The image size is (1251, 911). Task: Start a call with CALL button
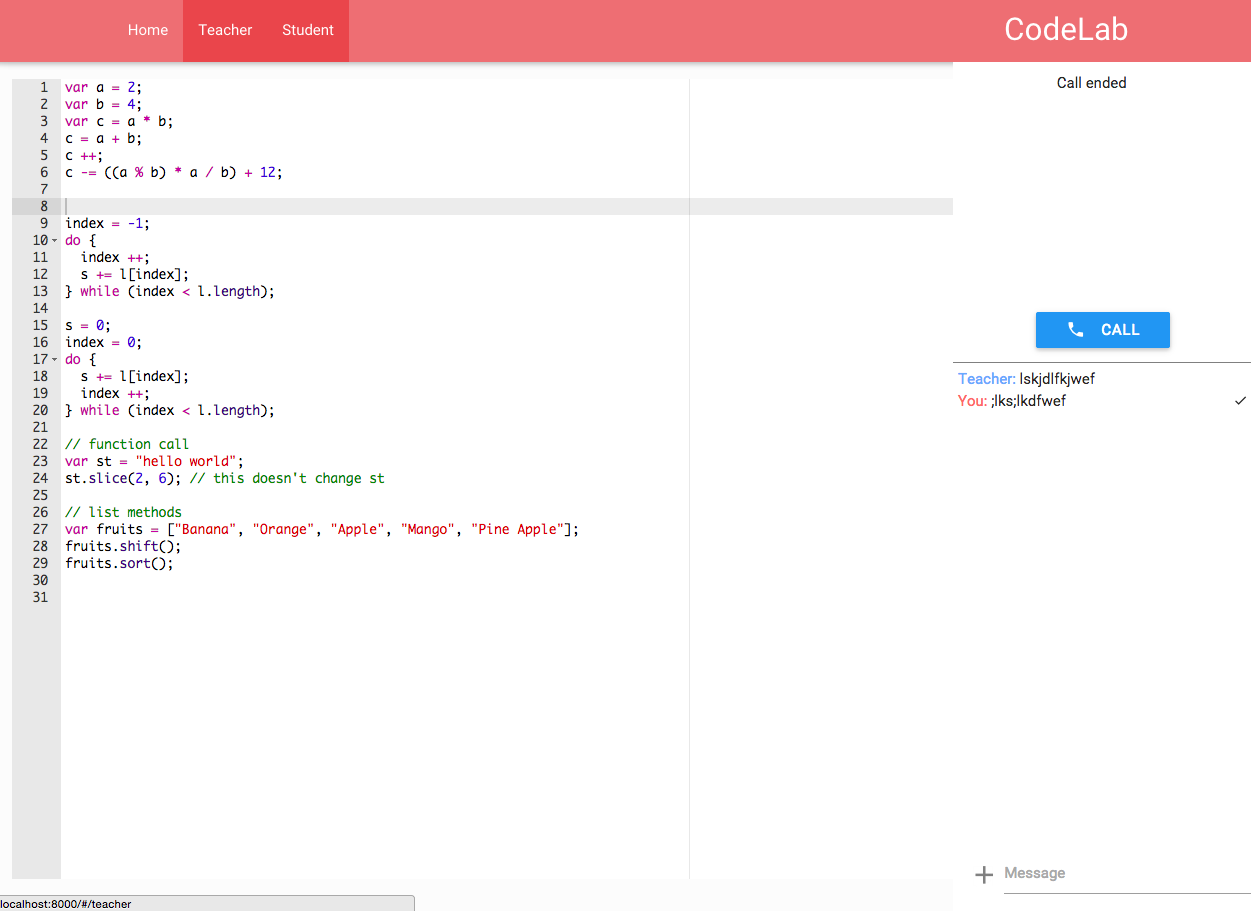coord(1102,330)
